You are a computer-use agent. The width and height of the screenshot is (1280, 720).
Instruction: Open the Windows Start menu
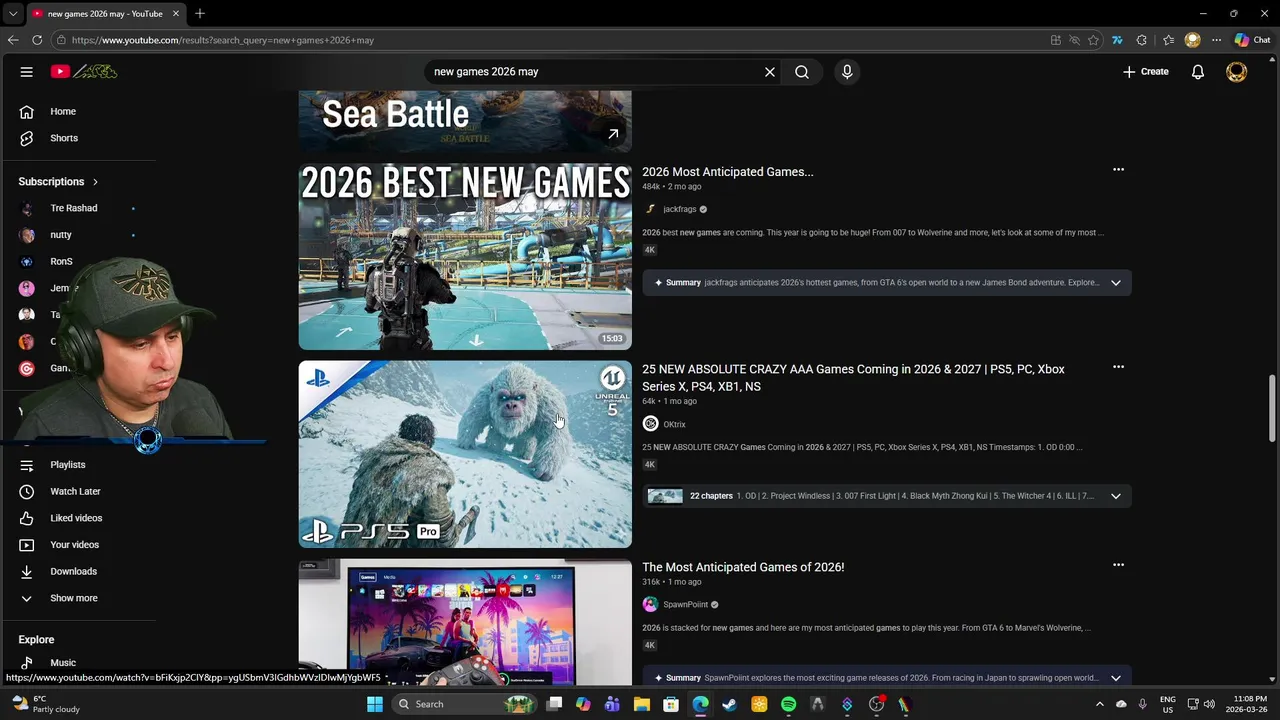pyautogui.click(x=375, y=704)
